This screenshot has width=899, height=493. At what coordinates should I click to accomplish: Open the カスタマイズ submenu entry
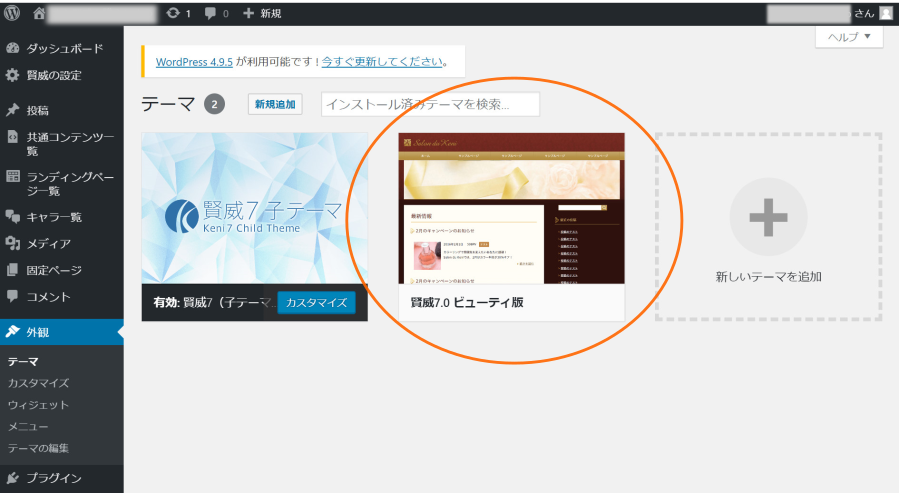[38, 383]
